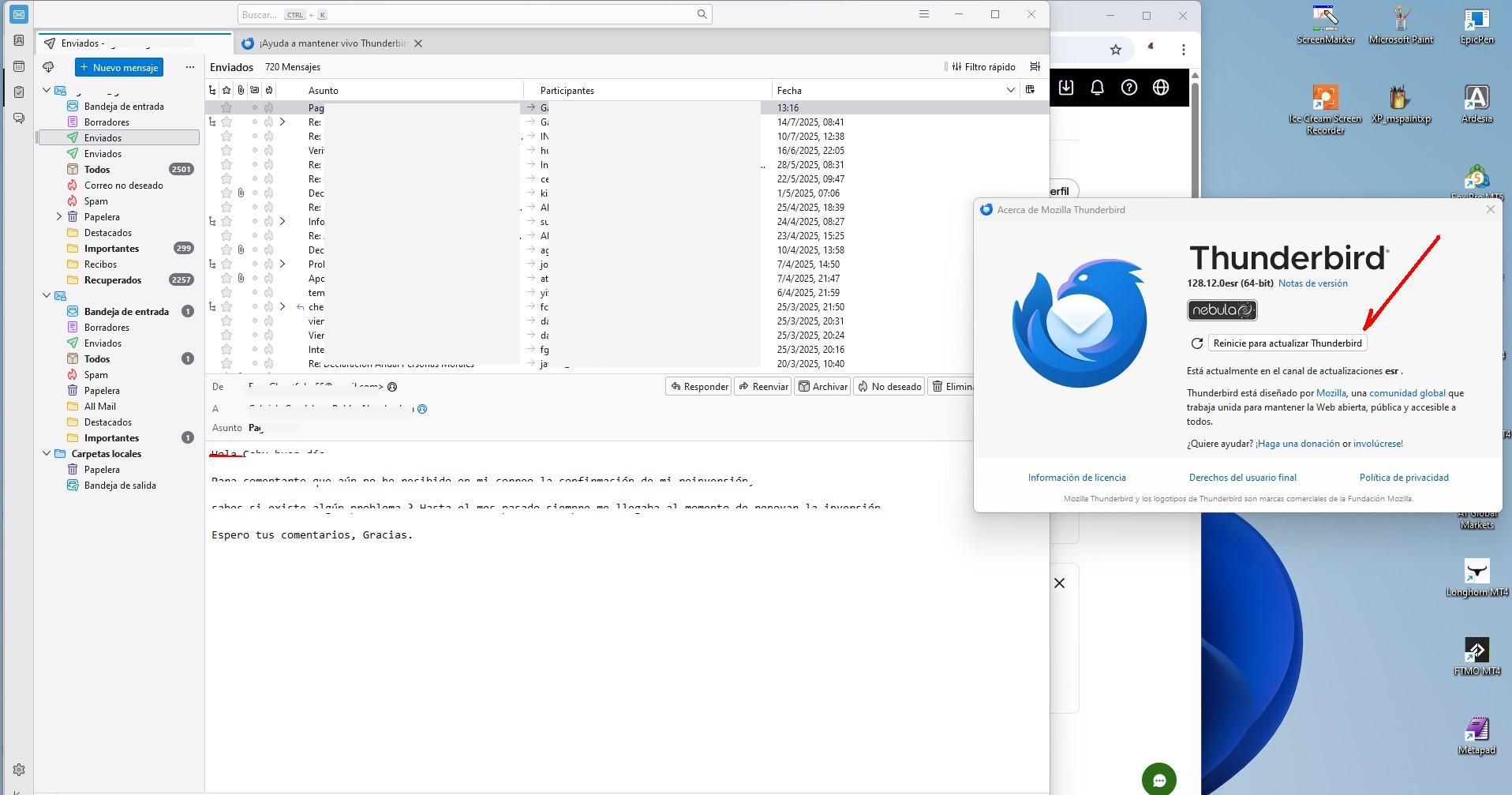1512x795 pixels.
Task: Click the Archivar button
Action: point(822,386)
